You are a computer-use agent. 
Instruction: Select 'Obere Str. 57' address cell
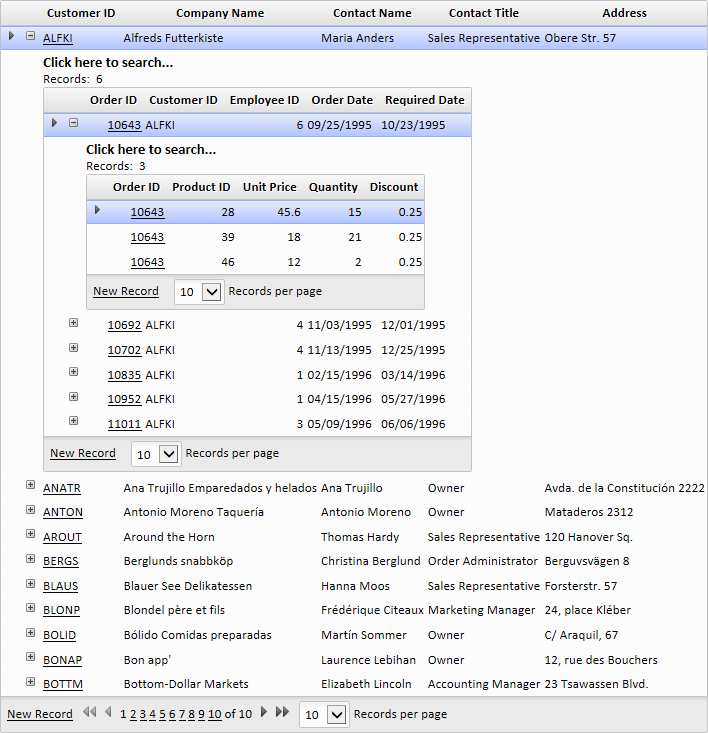coord(580,38)
